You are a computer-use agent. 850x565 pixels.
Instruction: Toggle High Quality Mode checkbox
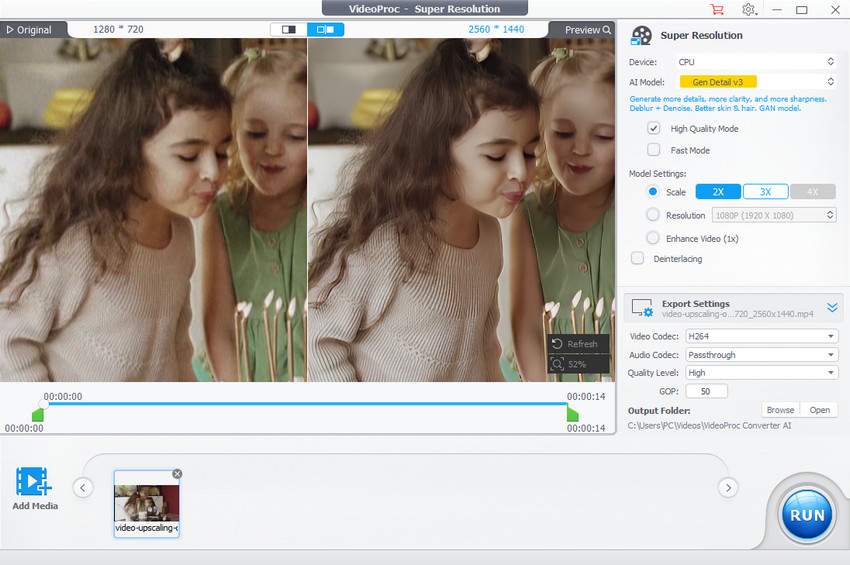pyautogui.click(x=654, y=128)
